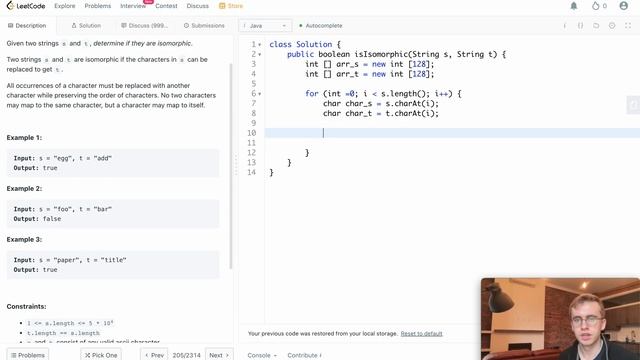The height and width of the screenshot is (360, 640).
Task: Click the isIsomorphic method signature line
Action: coord(396,54)
